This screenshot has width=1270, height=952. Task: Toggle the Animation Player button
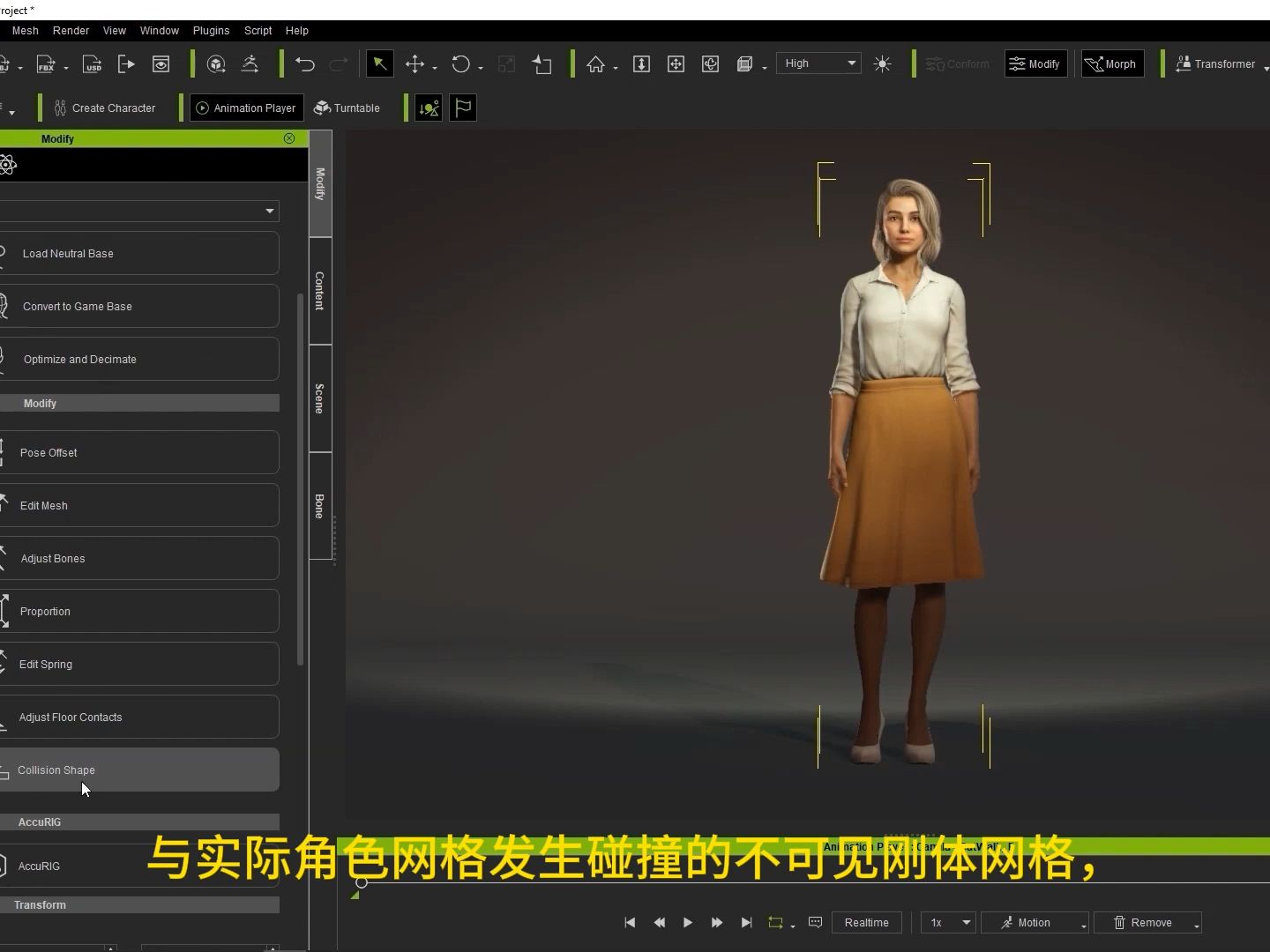click(x=247, y=108)
